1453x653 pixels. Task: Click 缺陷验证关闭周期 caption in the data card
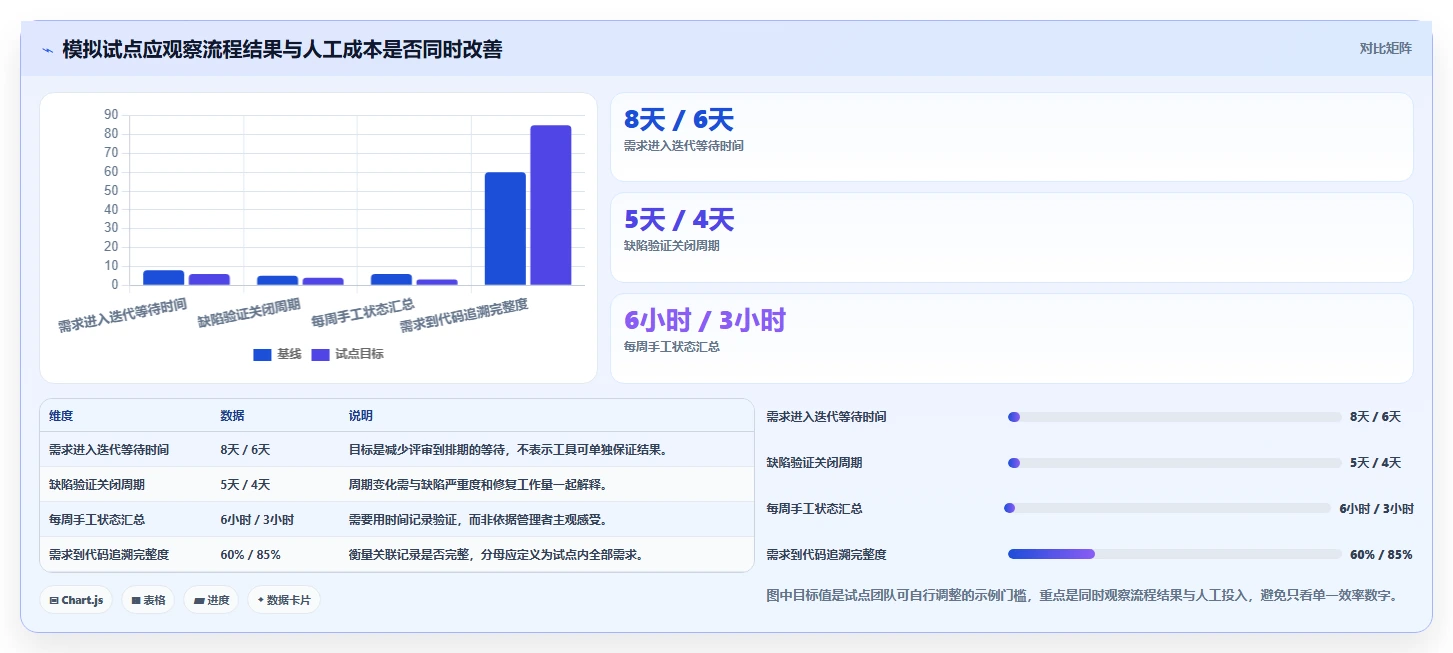pos(671,246)
